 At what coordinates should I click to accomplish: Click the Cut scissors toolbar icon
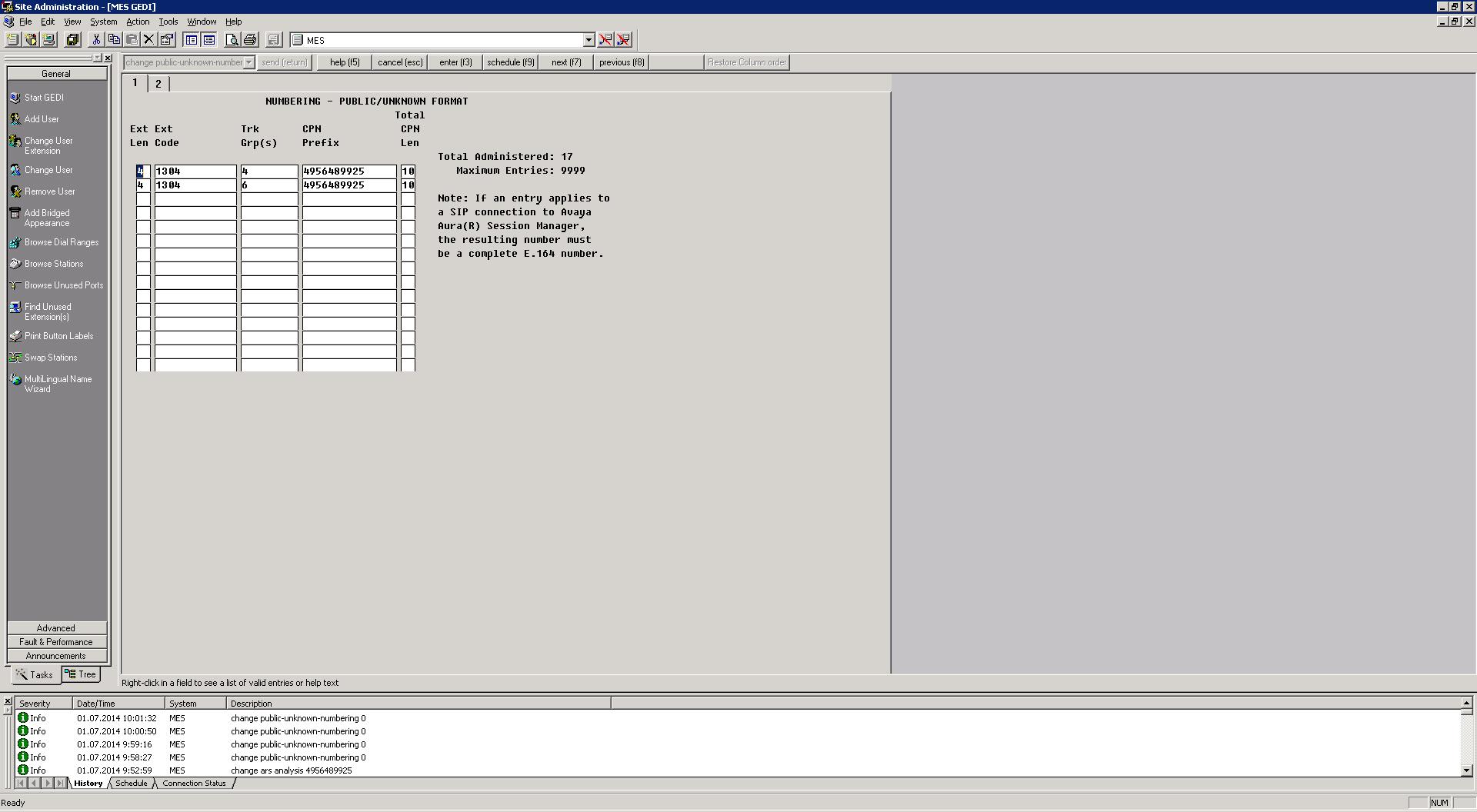(96, 40)
